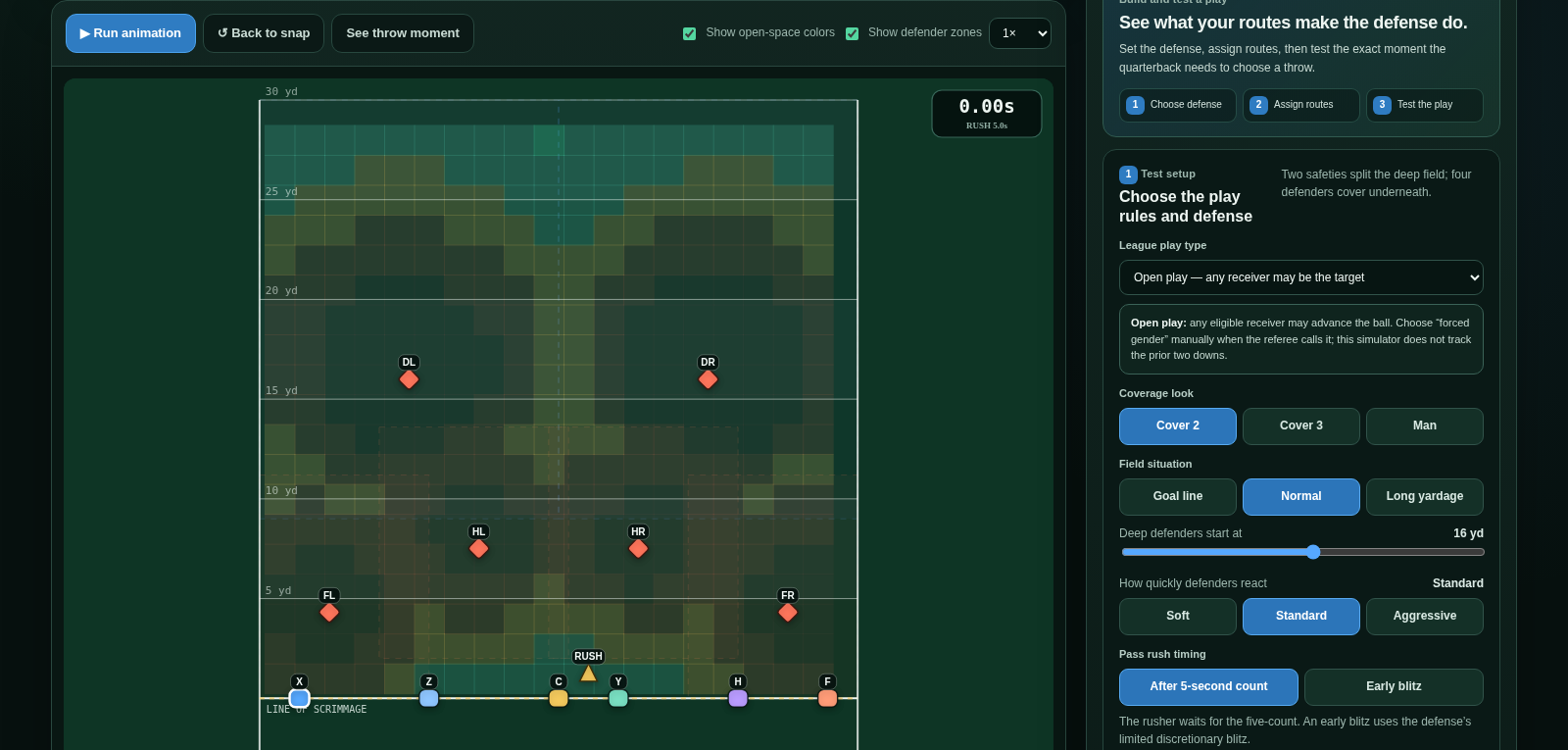Click the 20 yd field label

[x=281, y=290]
